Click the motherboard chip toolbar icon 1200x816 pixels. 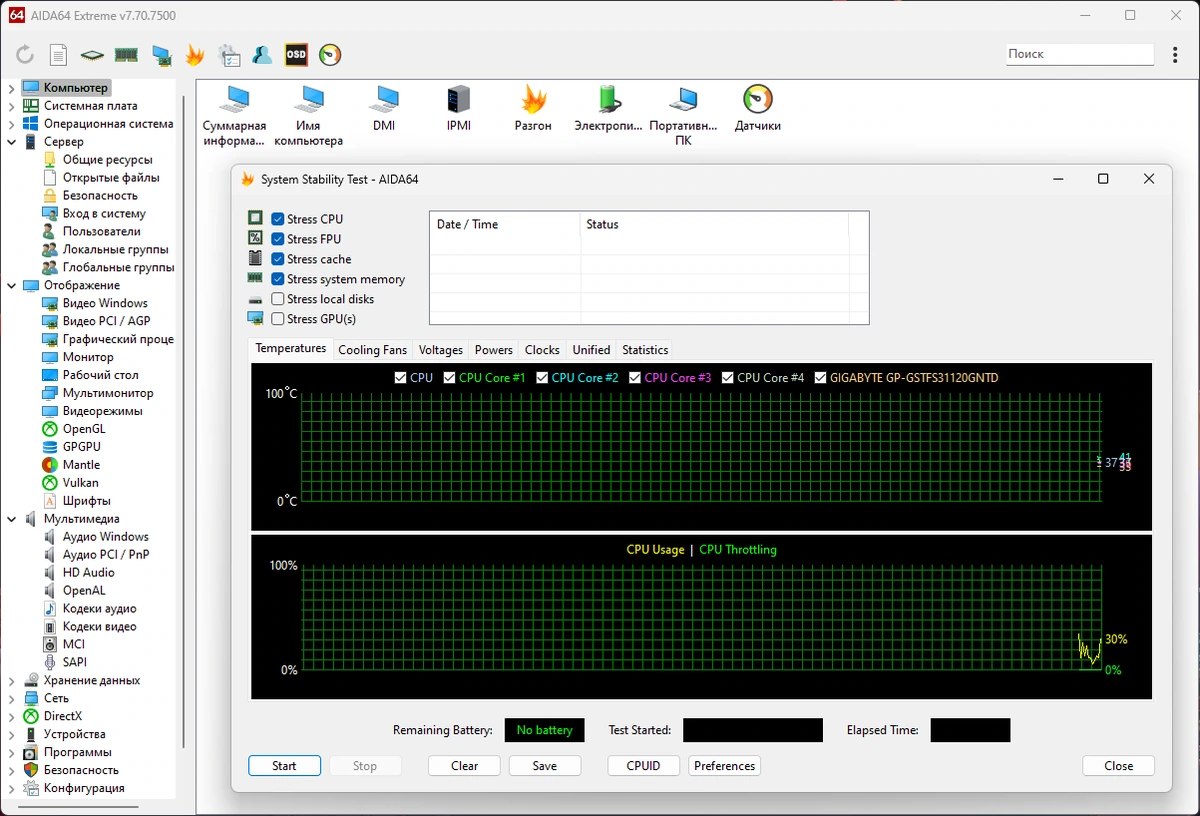(x=92, y=55)
